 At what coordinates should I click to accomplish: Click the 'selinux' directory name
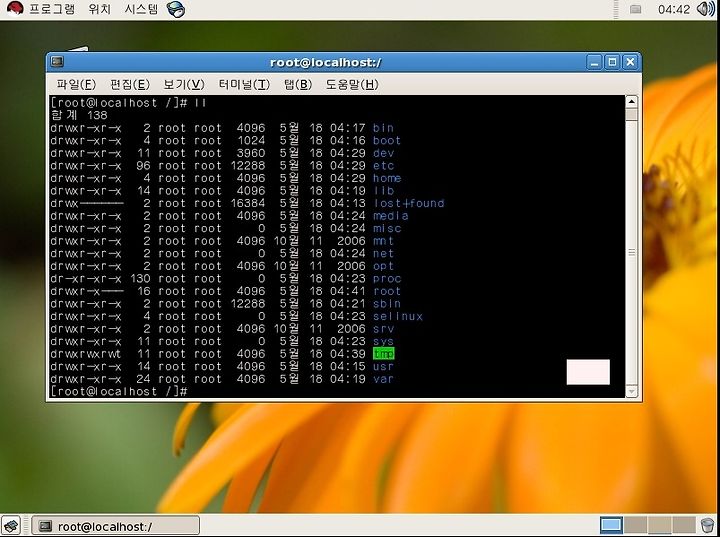398,316
